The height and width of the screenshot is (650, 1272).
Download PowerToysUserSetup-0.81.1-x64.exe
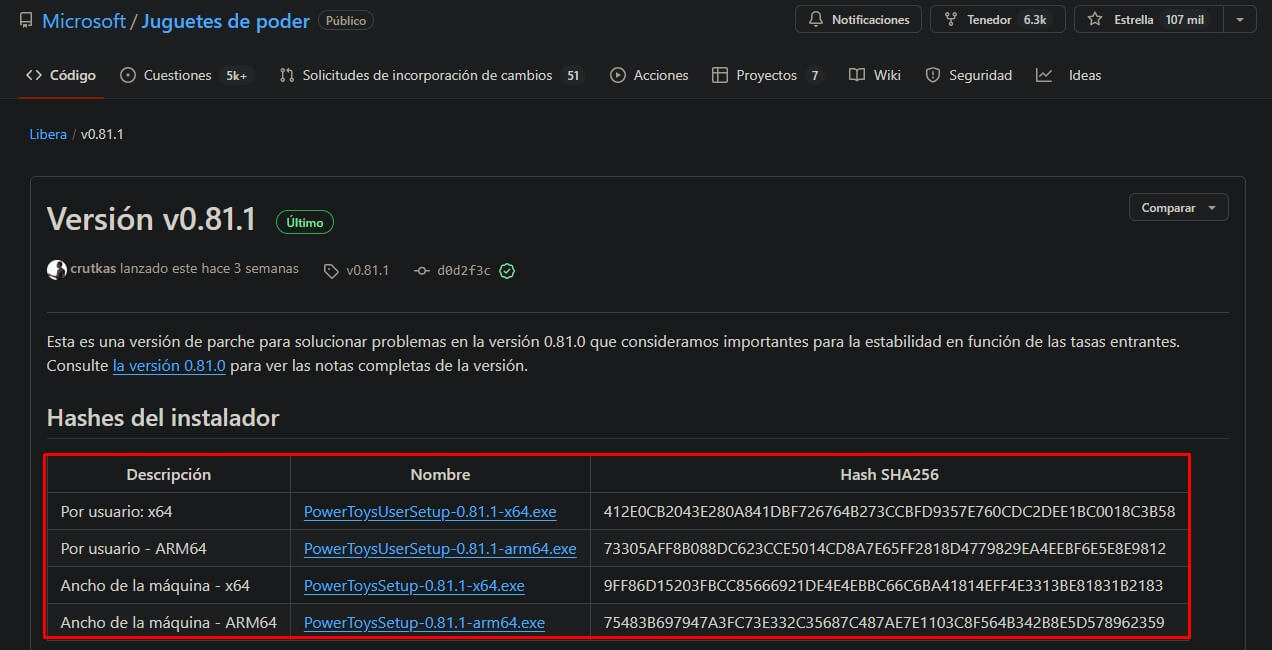430,511
